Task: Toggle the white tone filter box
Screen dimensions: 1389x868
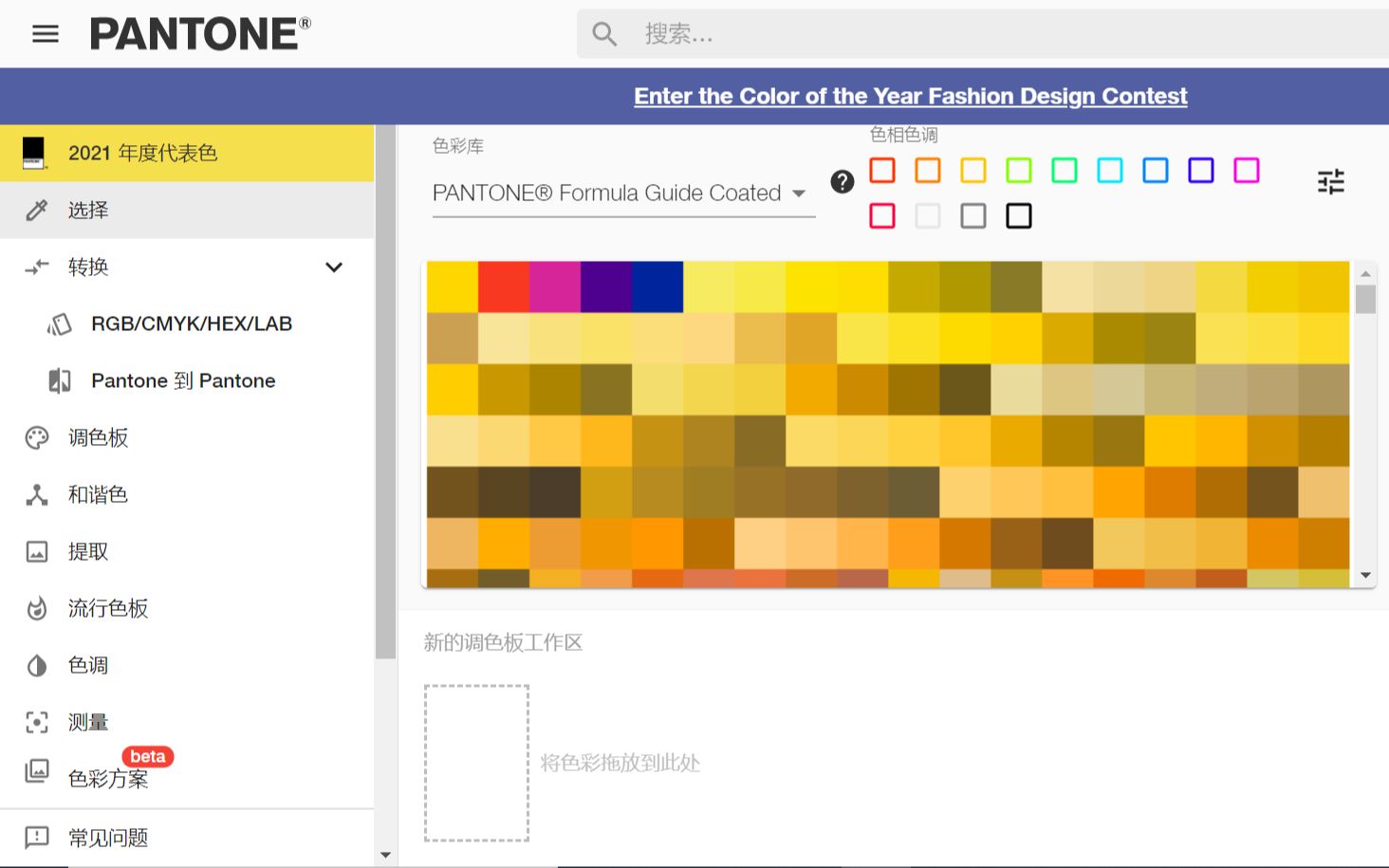Action: (x=928, y=215)
